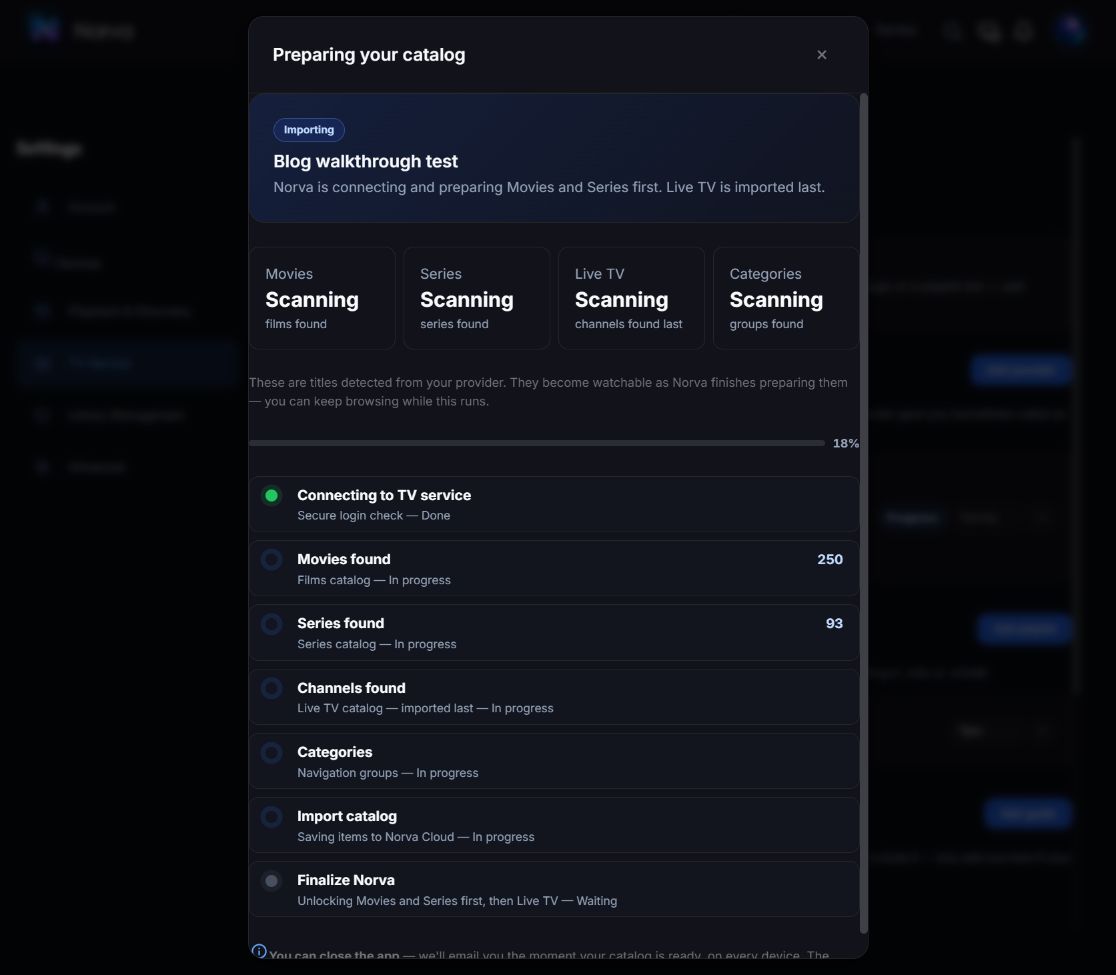Click the 250 movies count
The height and width of the screenshot is (975, 1116).
coord(830,559)
